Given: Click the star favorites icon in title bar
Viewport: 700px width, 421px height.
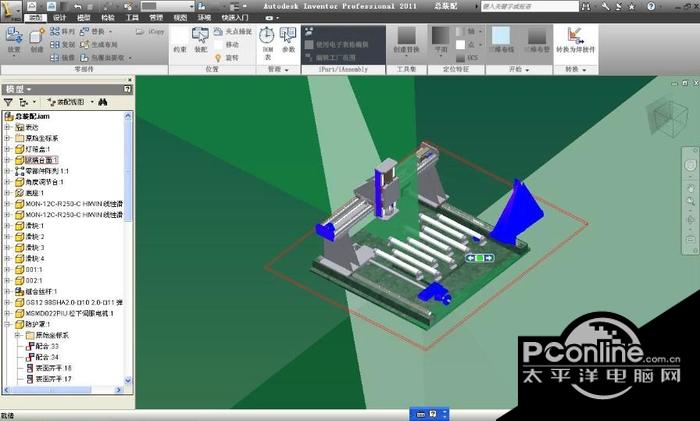Looking at the screenshot, I should click(631, 6).
